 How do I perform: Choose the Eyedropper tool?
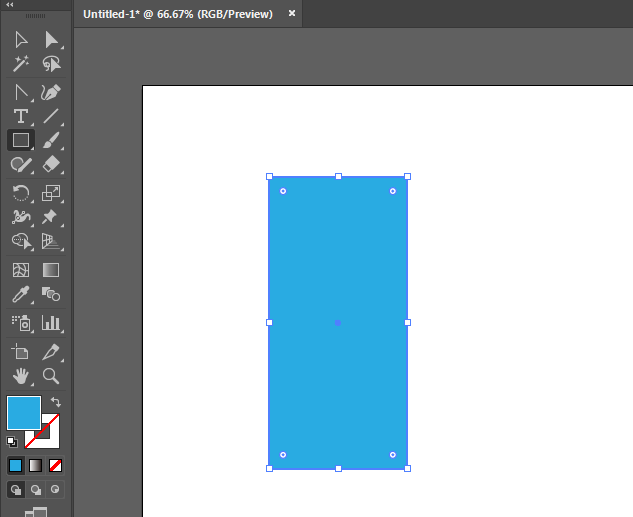point(20,295)
